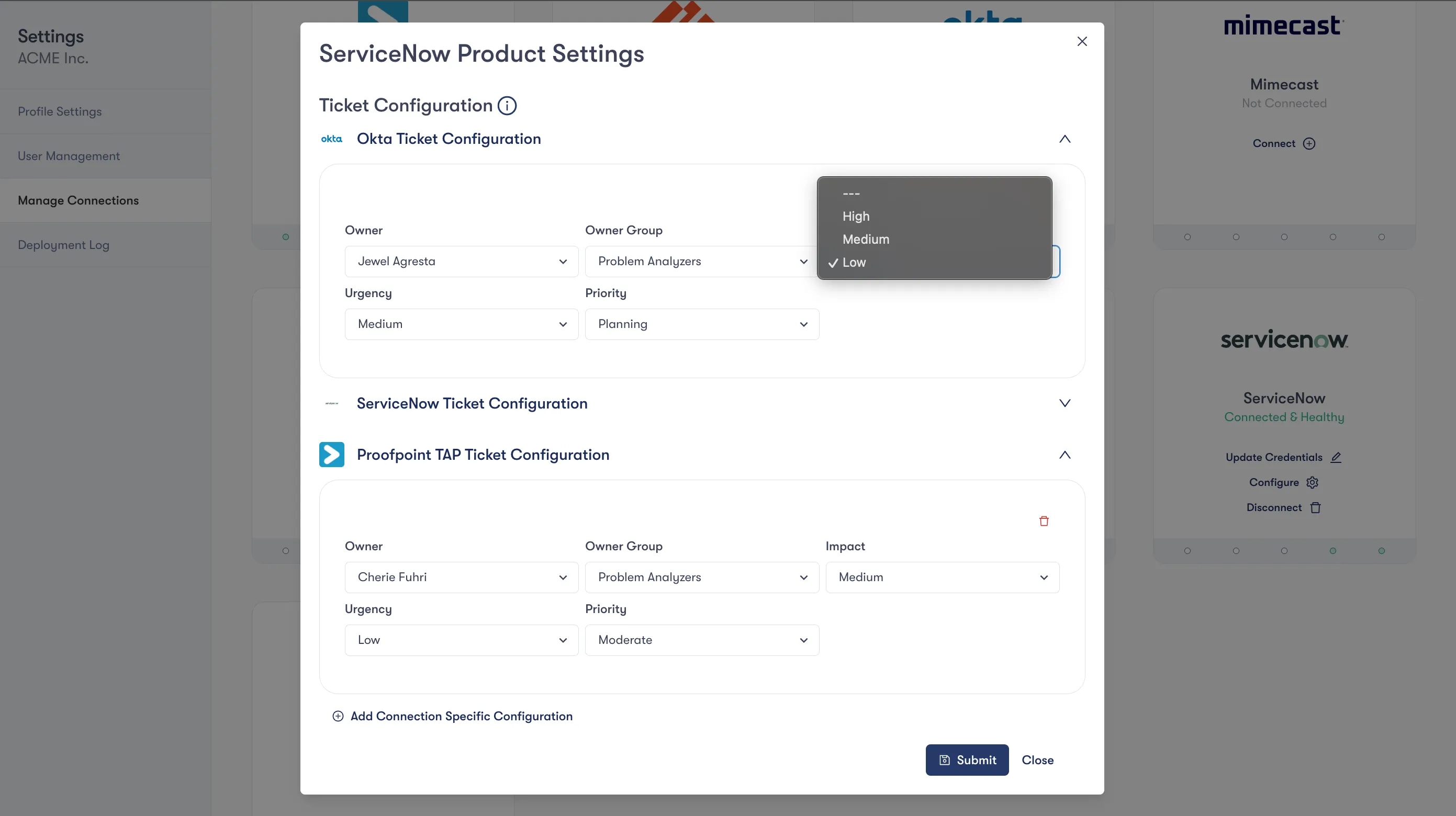1456x816 pixels.
Task: Delete the Proofpoint configuration using the trash icon
Action: coord(1044,520)
